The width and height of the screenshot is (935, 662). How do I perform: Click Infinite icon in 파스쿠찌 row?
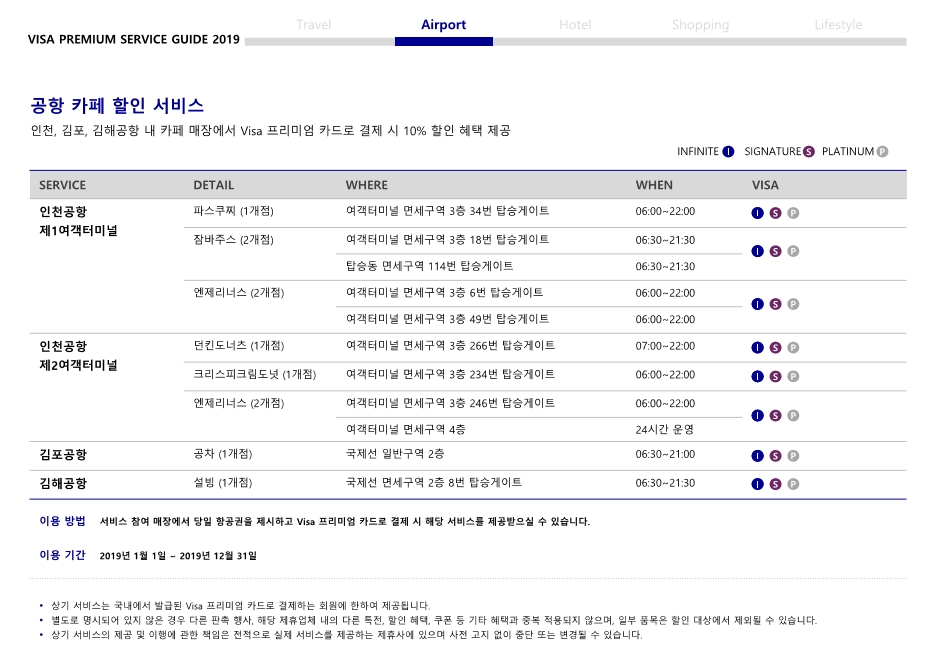tap(757, 213)
